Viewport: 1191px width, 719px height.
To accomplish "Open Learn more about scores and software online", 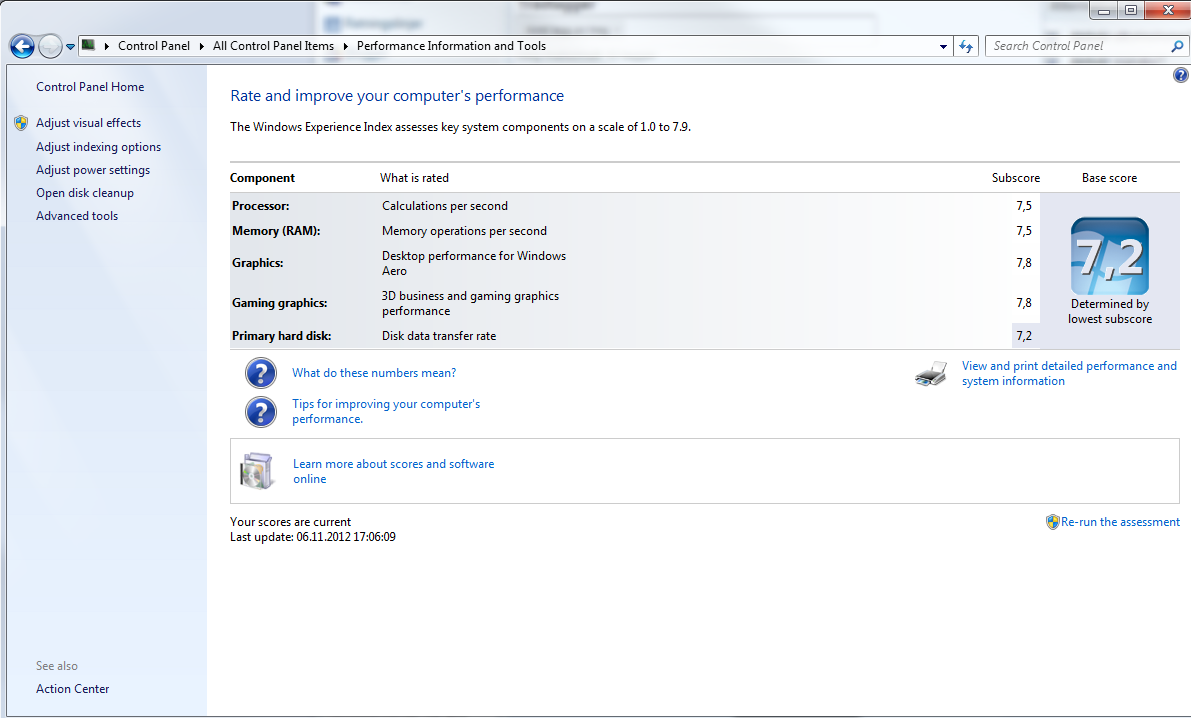I will (x=393, y=471).
